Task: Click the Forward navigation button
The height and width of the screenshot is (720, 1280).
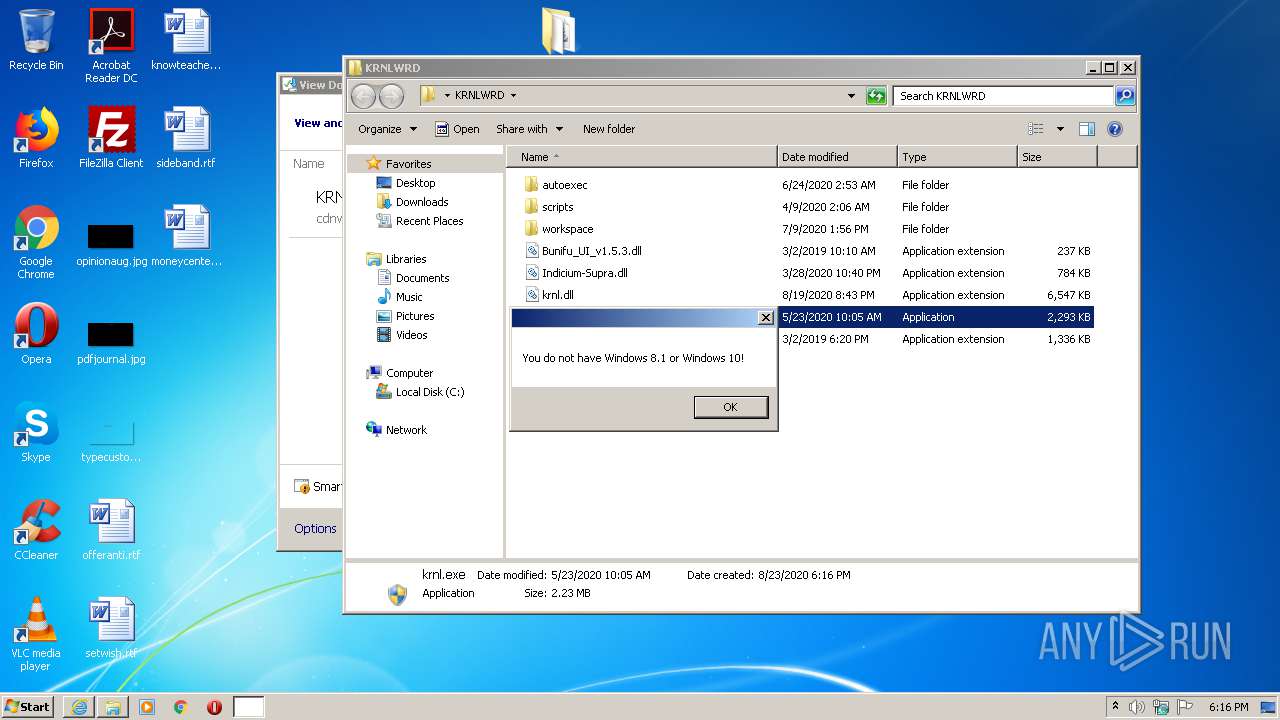Action: [x=391, y=96]
